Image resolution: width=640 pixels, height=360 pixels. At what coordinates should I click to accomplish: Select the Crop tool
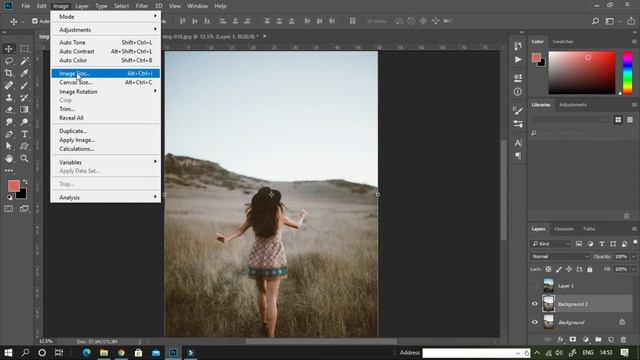[x=9, y=73]
